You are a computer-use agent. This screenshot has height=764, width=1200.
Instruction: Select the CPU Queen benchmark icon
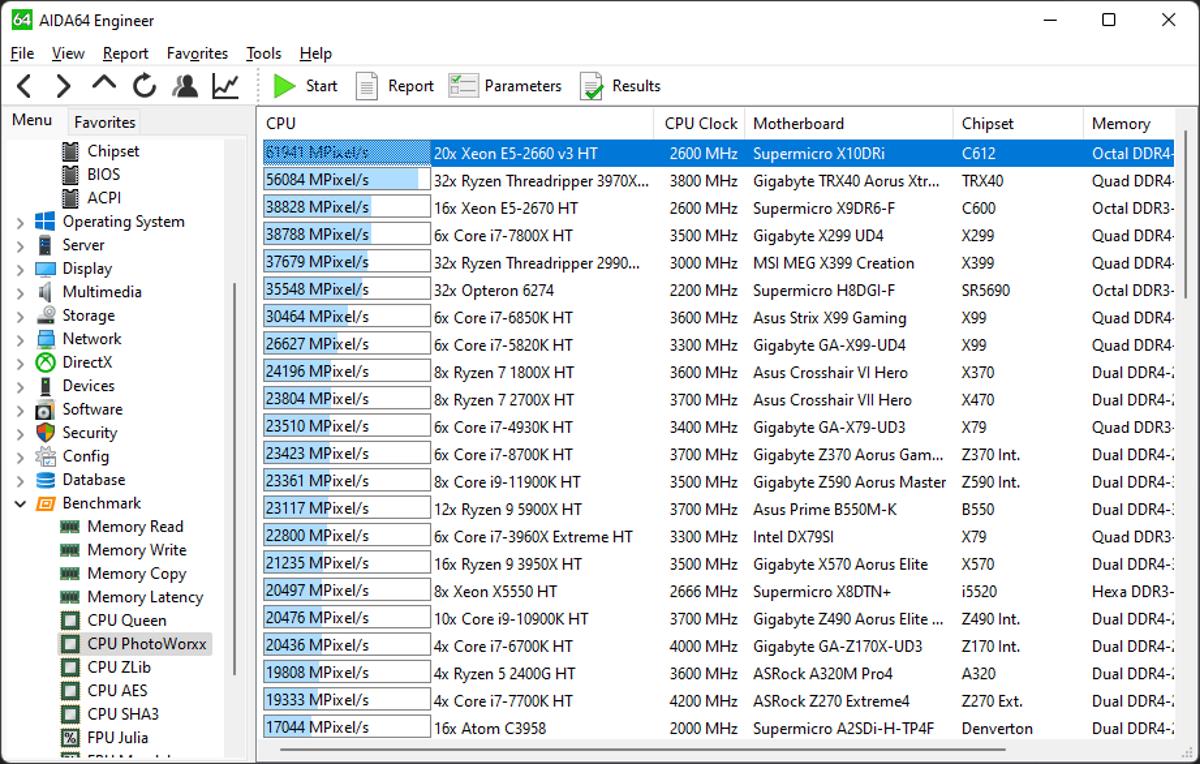(70, 620)
